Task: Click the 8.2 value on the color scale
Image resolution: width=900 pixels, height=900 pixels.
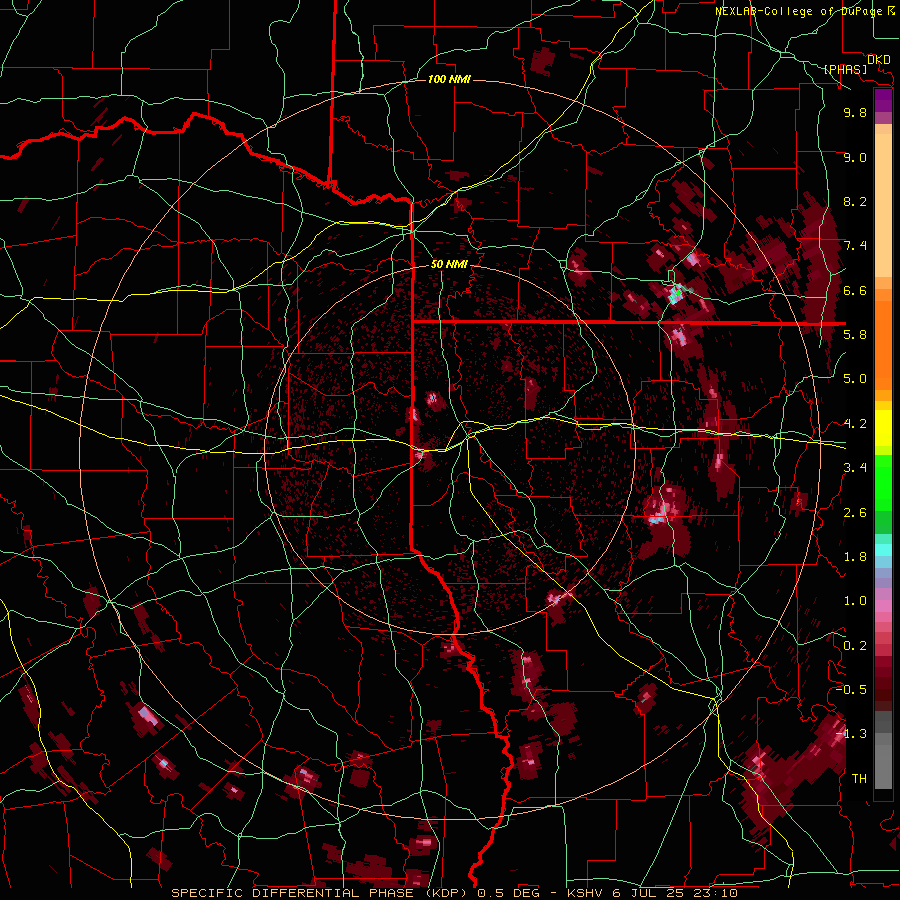Action: coord(855,201)
